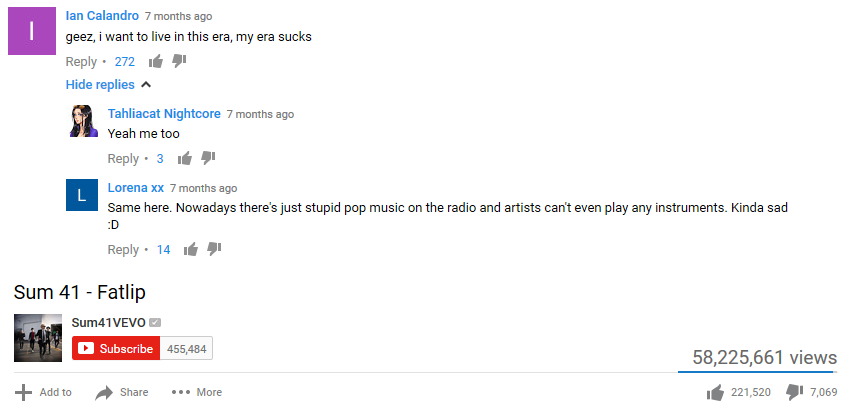Click the chevron next to Hide replies
850x418 pixels.
[x=145, y=85]
